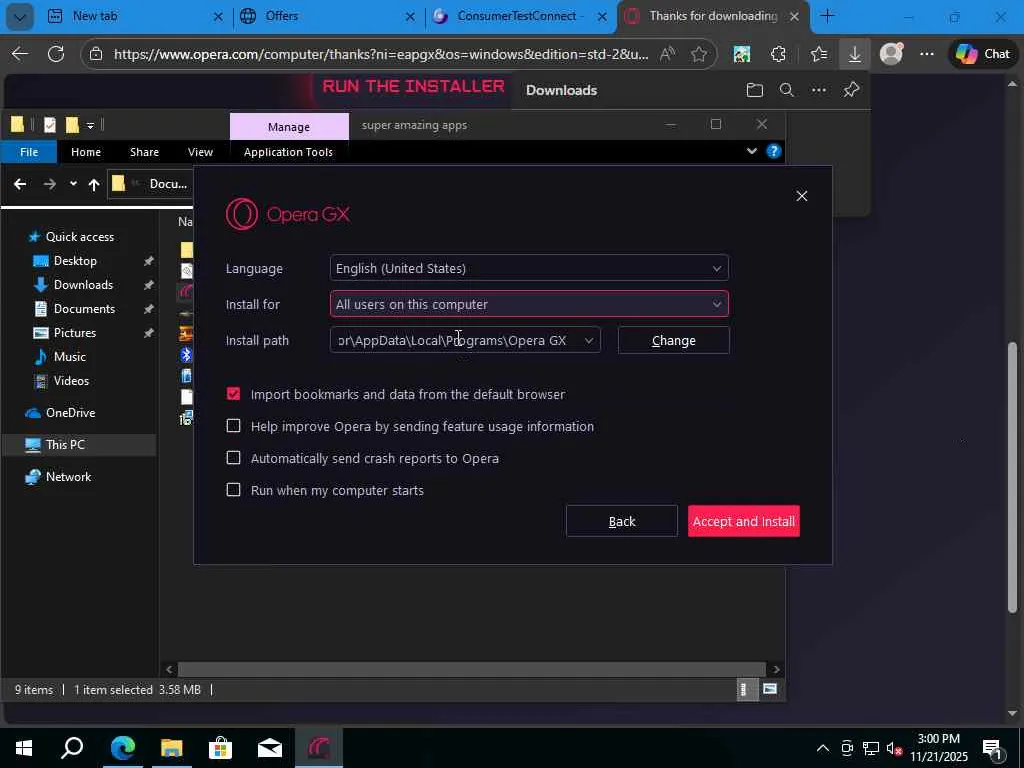Select the Manage contextual tab
Viewport: 1024px width, 768px height.
click(289, 127)
